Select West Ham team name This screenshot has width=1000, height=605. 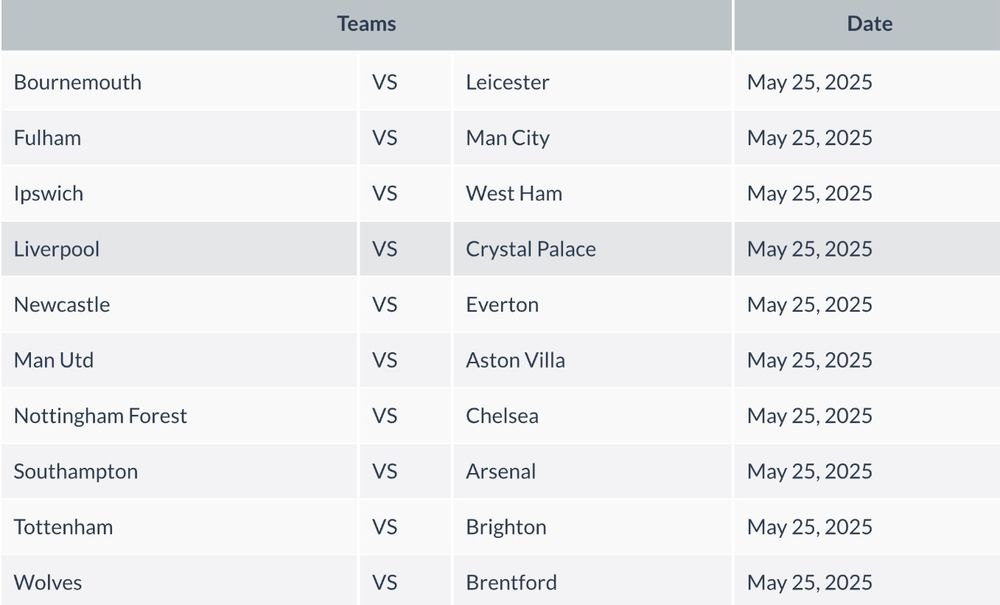[x=514, y=193]
